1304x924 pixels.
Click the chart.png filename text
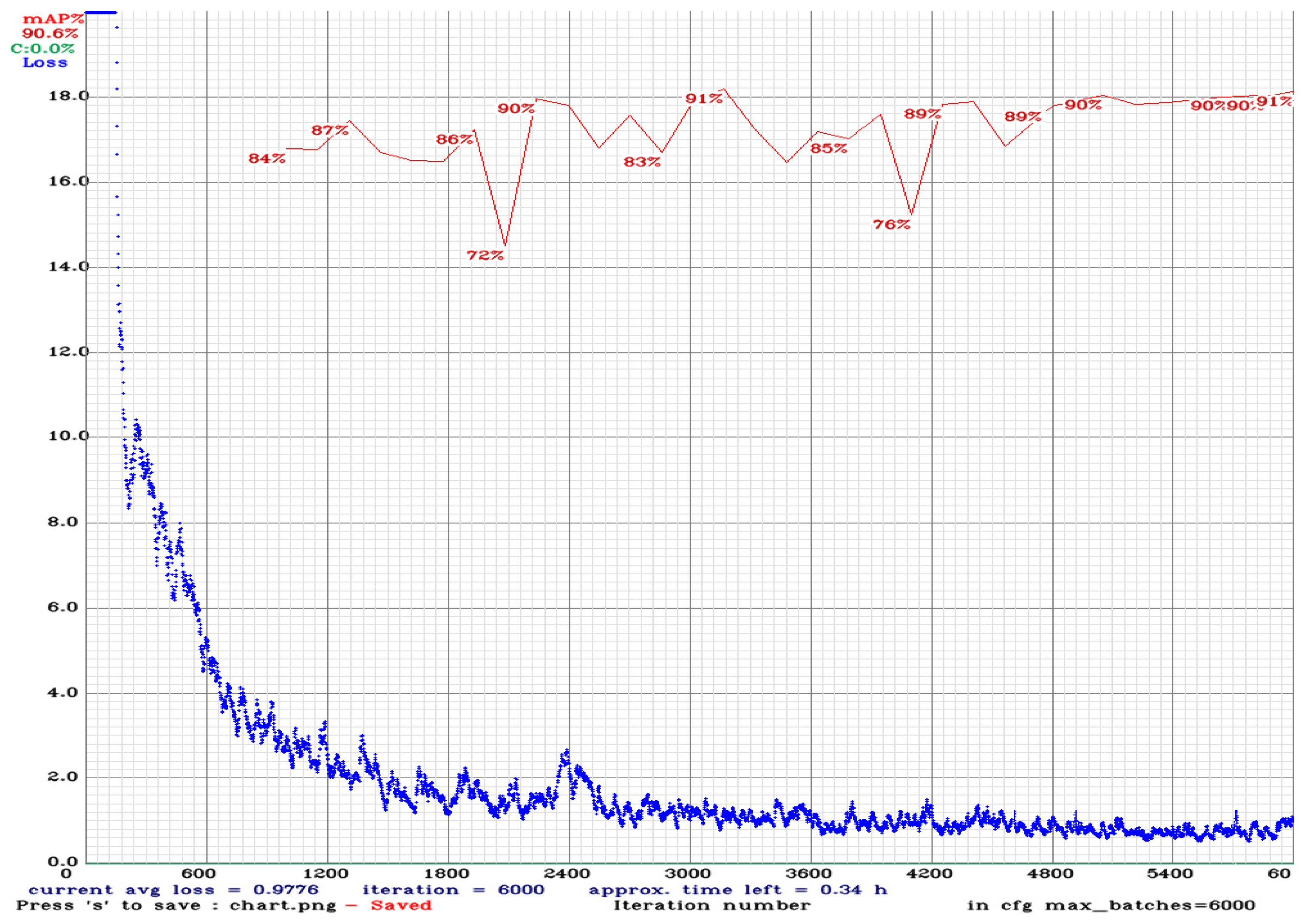[282, 904]
